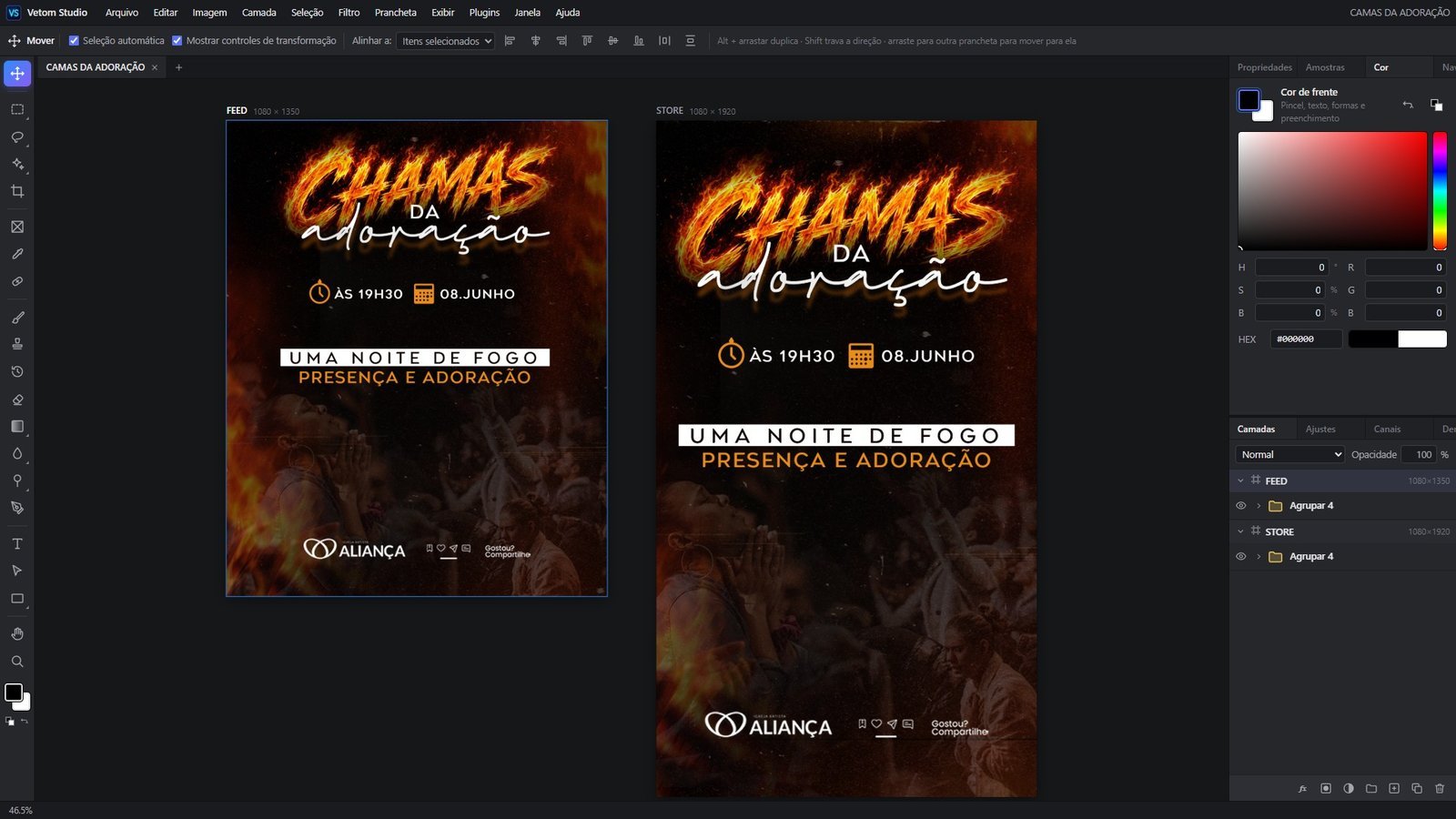Viewport: 1456px width, 819px height.
Task: Click the Opacidade value field
Action: coord(1419,455)
